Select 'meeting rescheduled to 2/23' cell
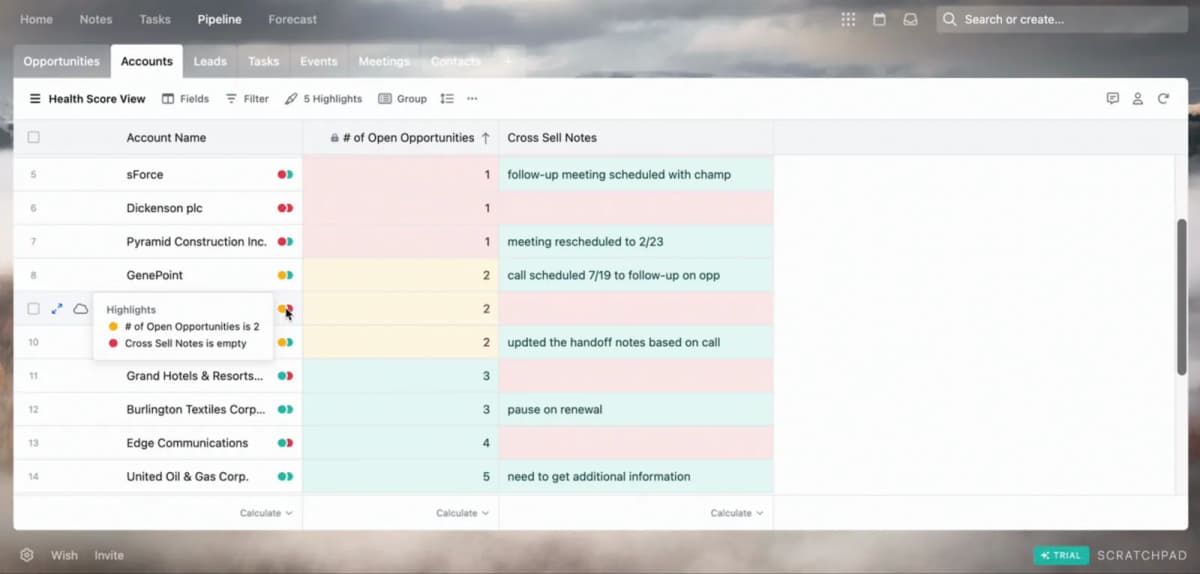Image resolution: width=1200 pixels, height=574 pixels. click(636, 242)
